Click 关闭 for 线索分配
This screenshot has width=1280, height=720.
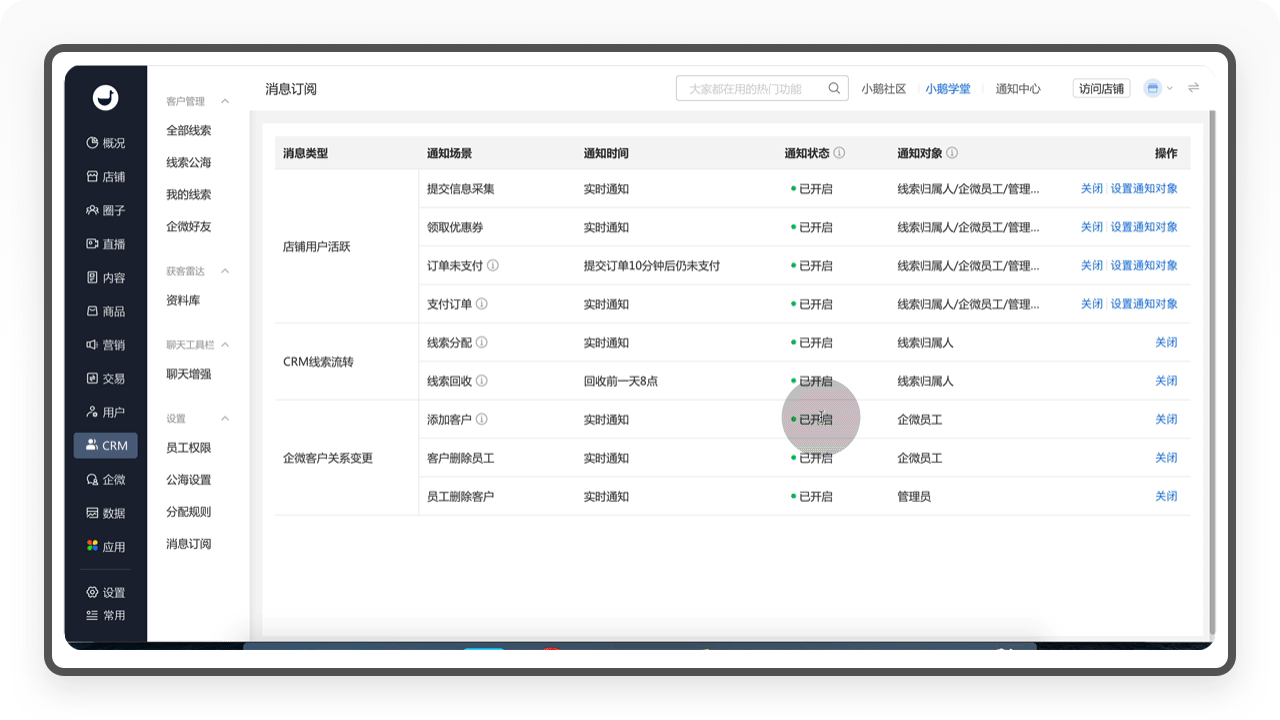(x=1166, y=342)
